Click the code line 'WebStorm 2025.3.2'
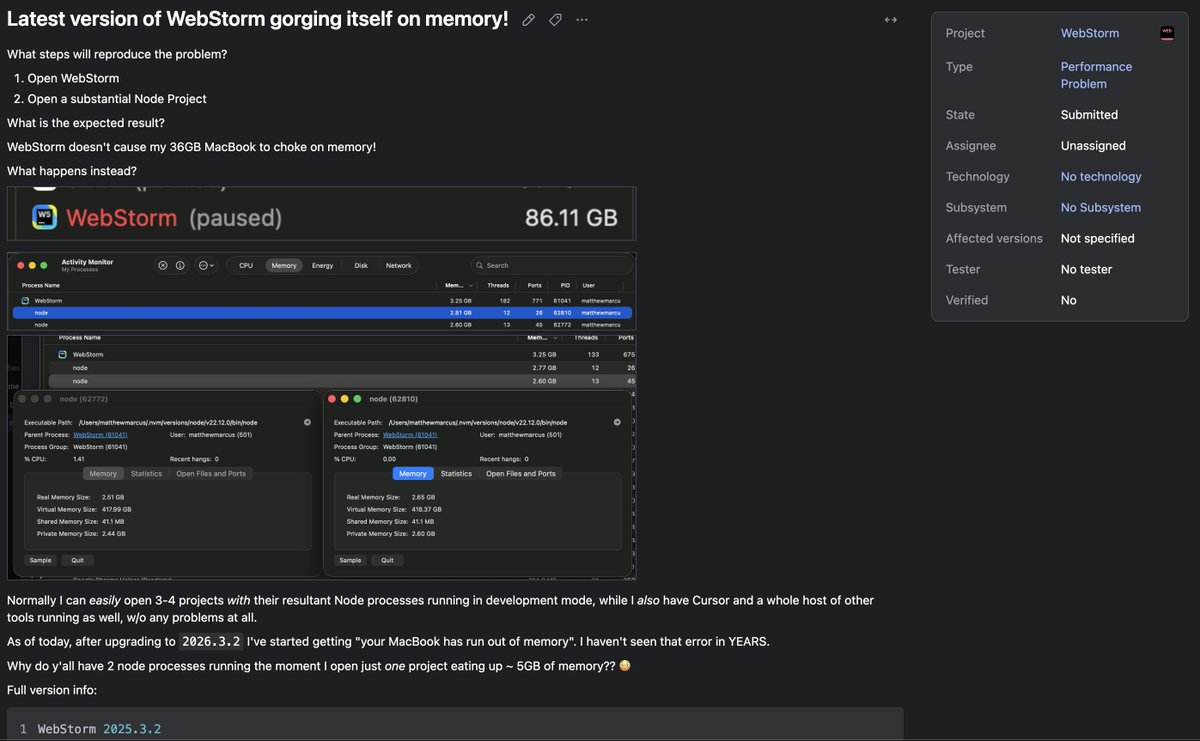This screenshot has width=1200, height=741. [99, 729]
